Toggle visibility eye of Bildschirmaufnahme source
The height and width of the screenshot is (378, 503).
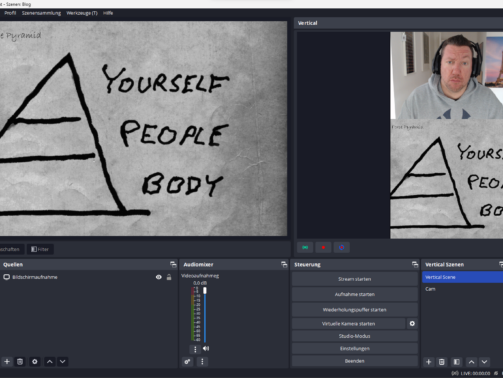tap(159, 277)
